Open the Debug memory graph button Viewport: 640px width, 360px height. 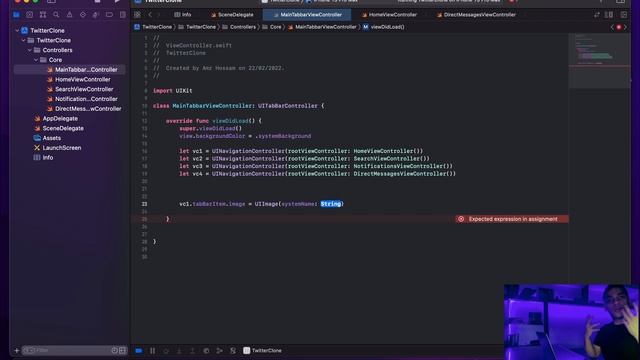coord(220,351)
